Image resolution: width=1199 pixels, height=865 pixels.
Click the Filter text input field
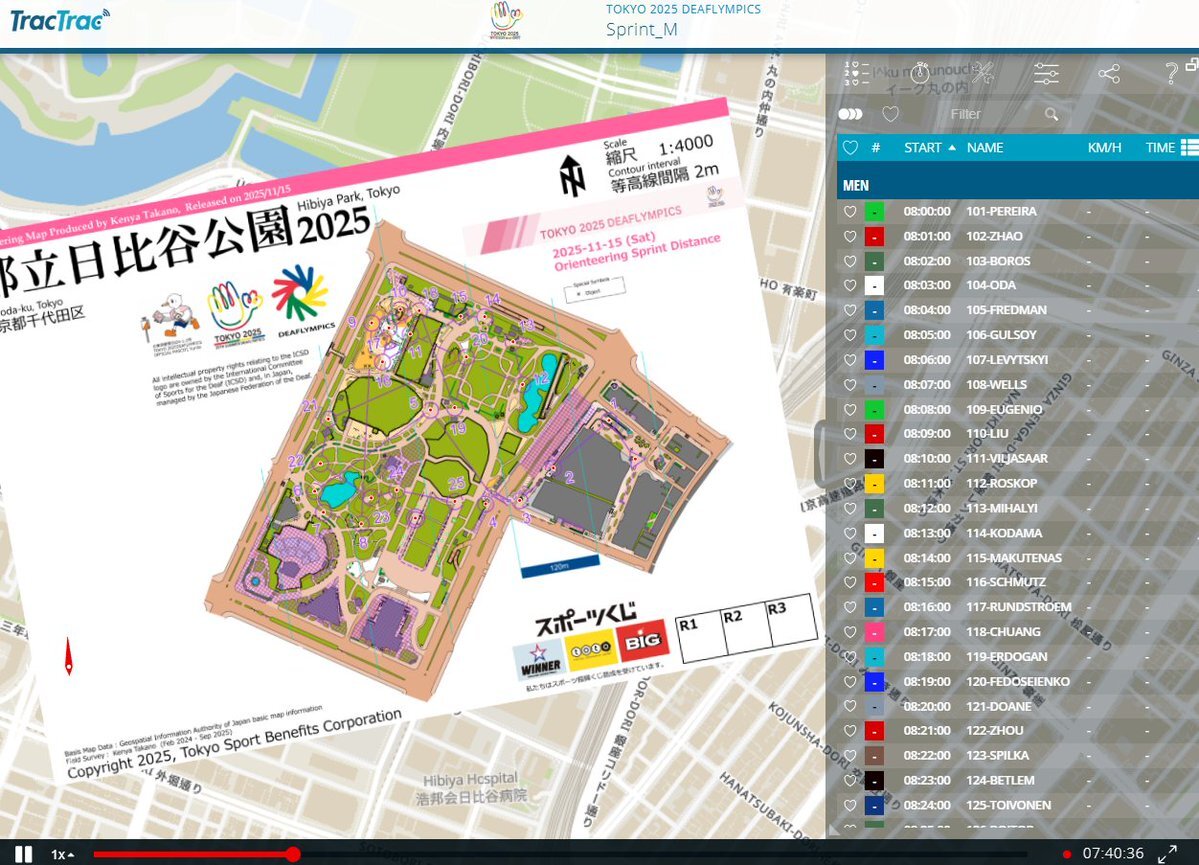coord(990,115)
